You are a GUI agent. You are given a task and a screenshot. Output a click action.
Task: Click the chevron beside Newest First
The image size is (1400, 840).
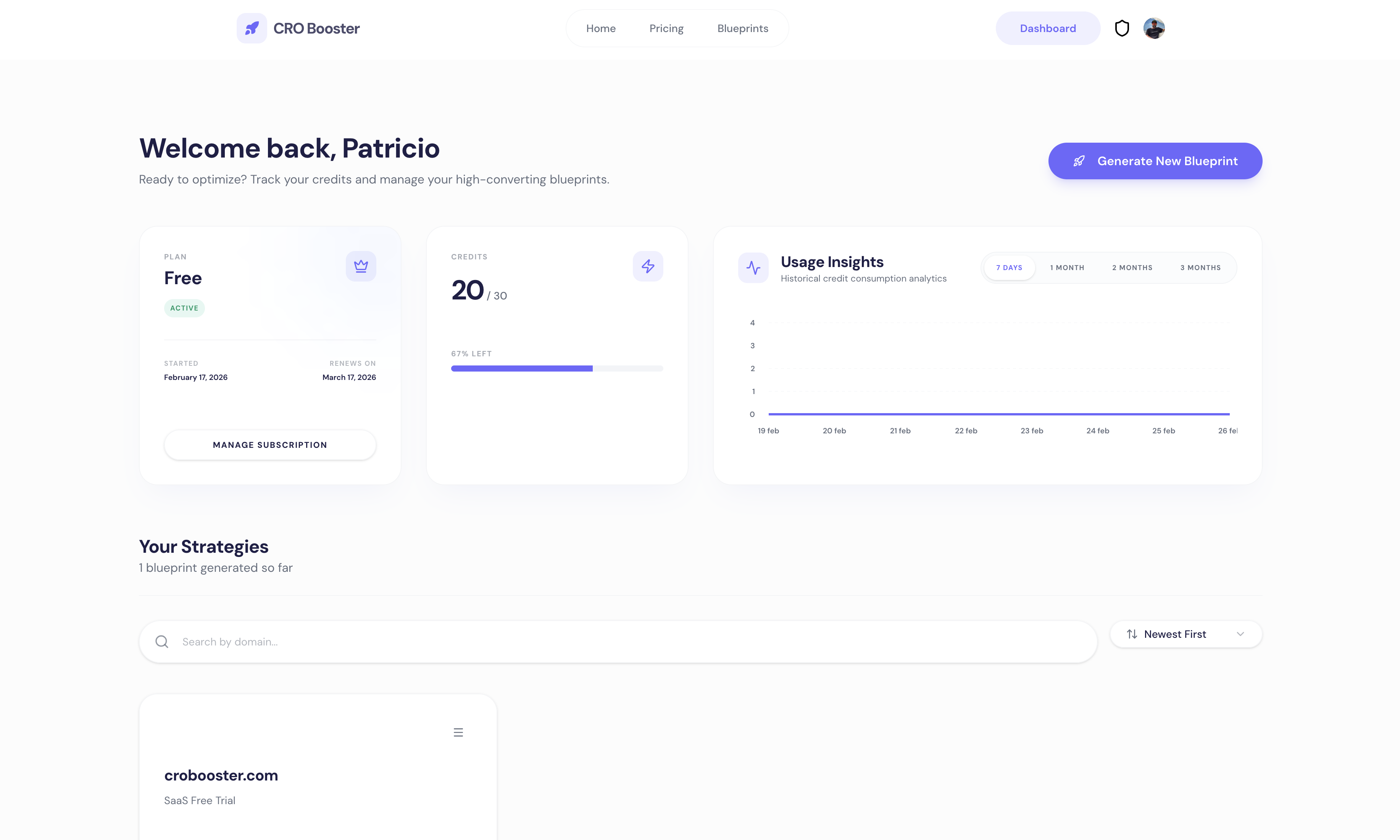1240,634
